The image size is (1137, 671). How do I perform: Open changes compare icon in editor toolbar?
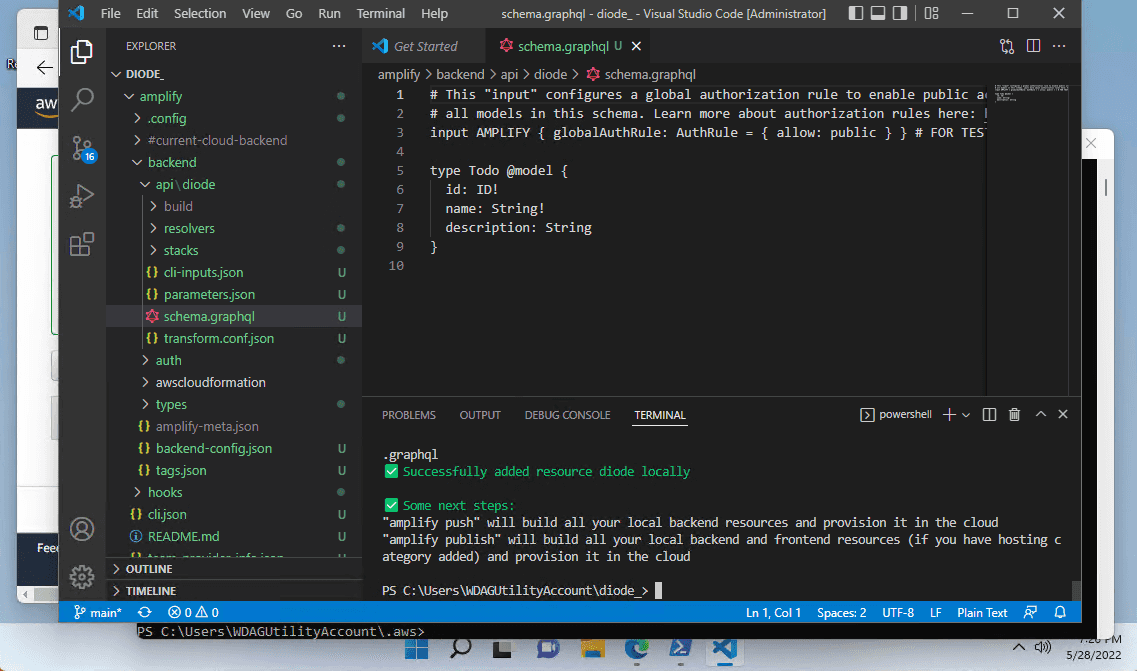(x=1006, y=46)
